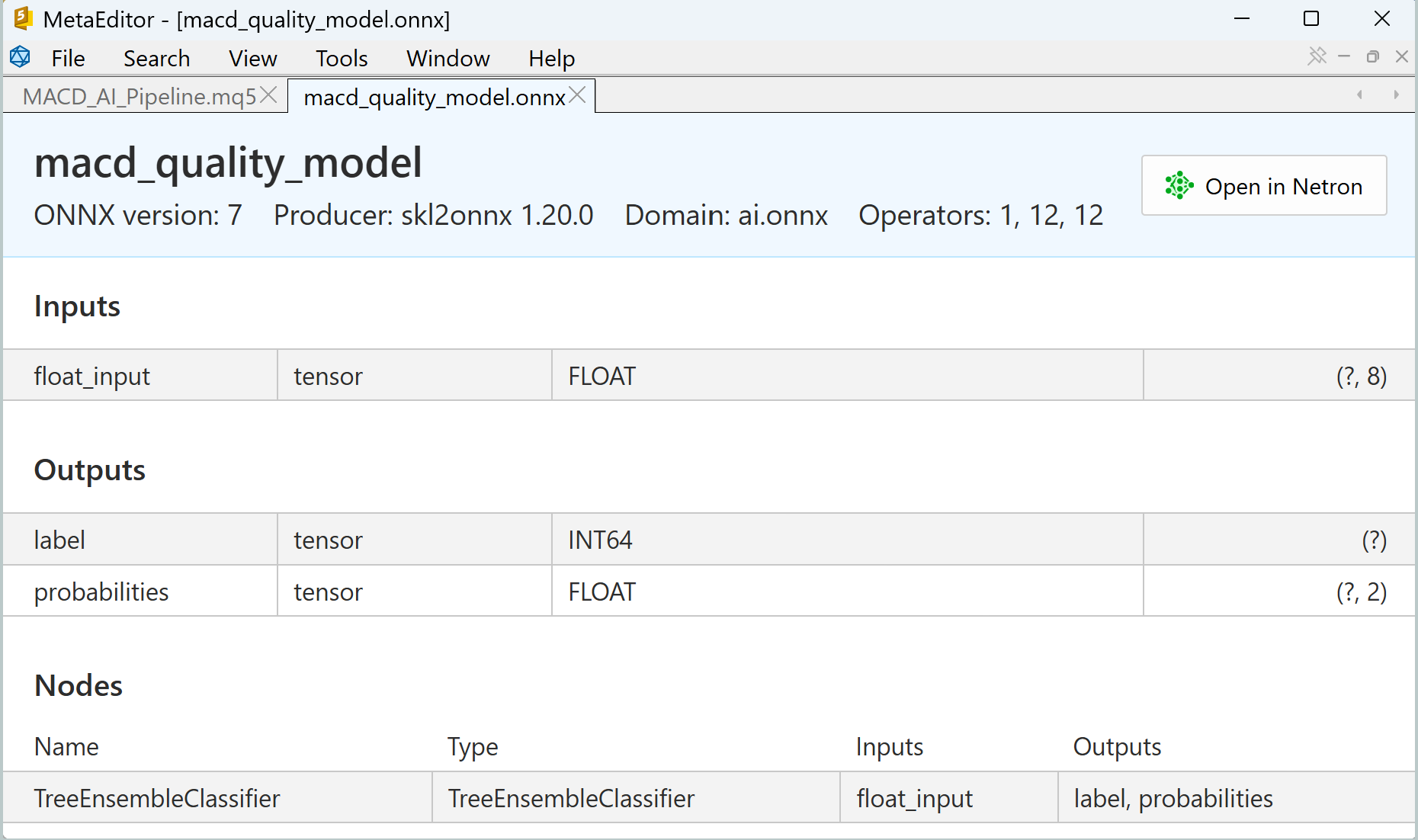Screen dimensions: 1418x840
Task: Click the pin icon in the menu bar
Action: (1317, 56)
